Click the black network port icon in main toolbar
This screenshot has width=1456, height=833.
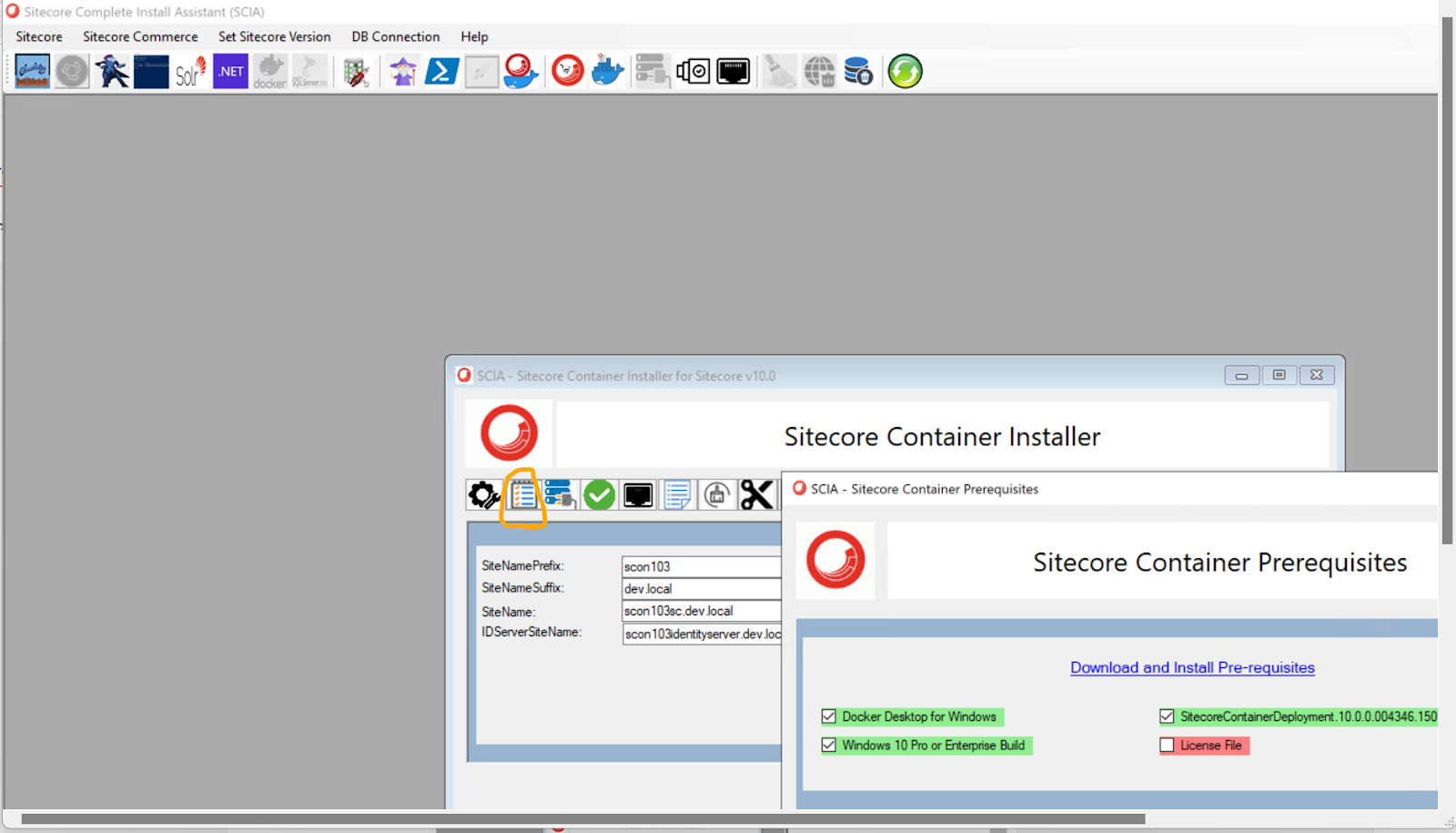point(733,71)
